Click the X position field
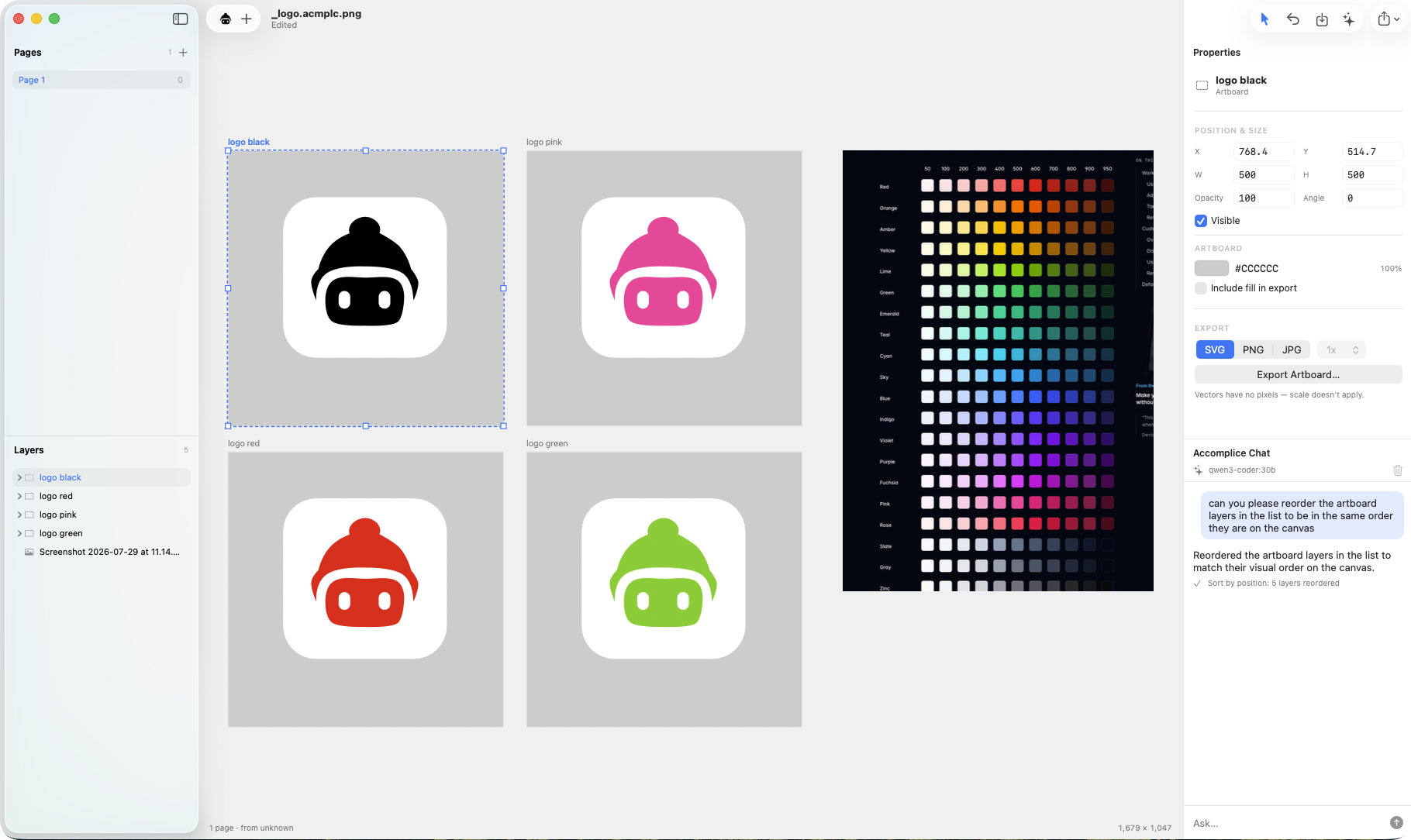The width and height of the screenshot is (1411, 840). [1264, 152]
